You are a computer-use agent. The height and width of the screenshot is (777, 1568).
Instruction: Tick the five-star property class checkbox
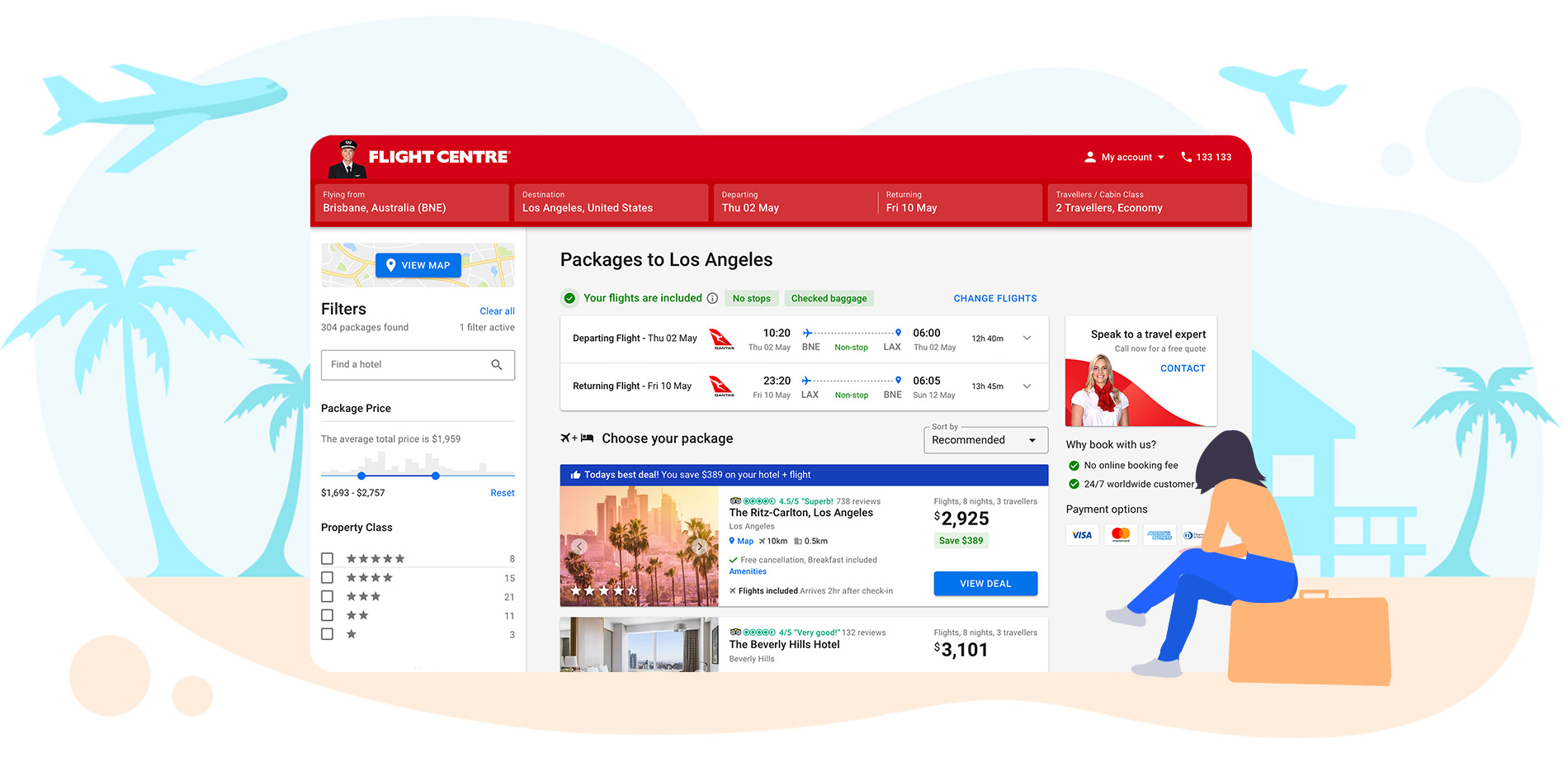point(328,559)
